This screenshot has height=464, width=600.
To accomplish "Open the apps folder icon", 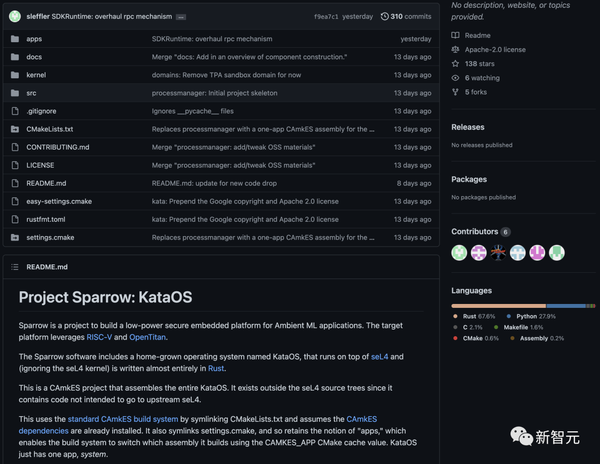I will tap(15, 39).
